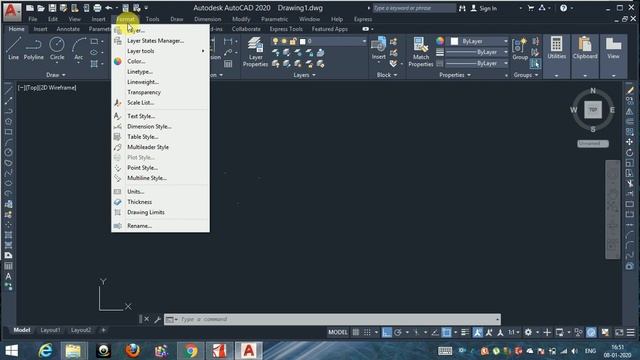Choose Drawing Limits menu entry

pos(146,212)
